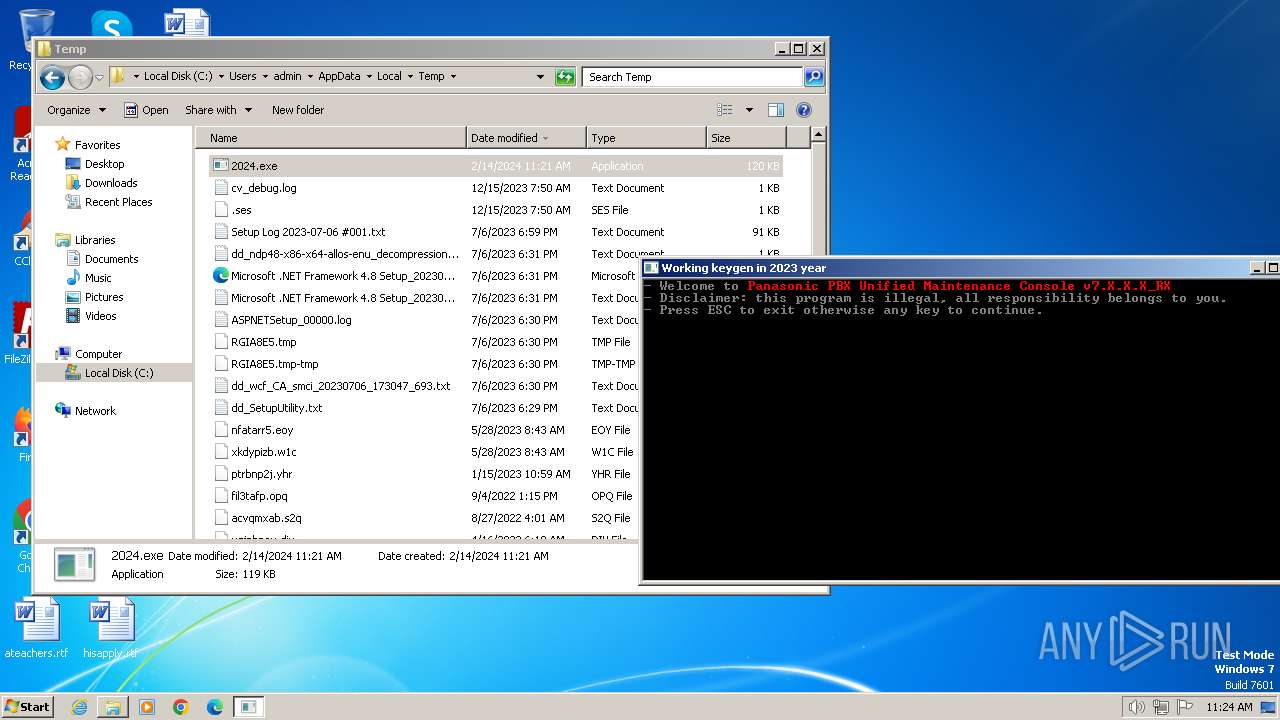Select AppData in the address breadcrumb
1280x720 pixels.
(339, 76)
